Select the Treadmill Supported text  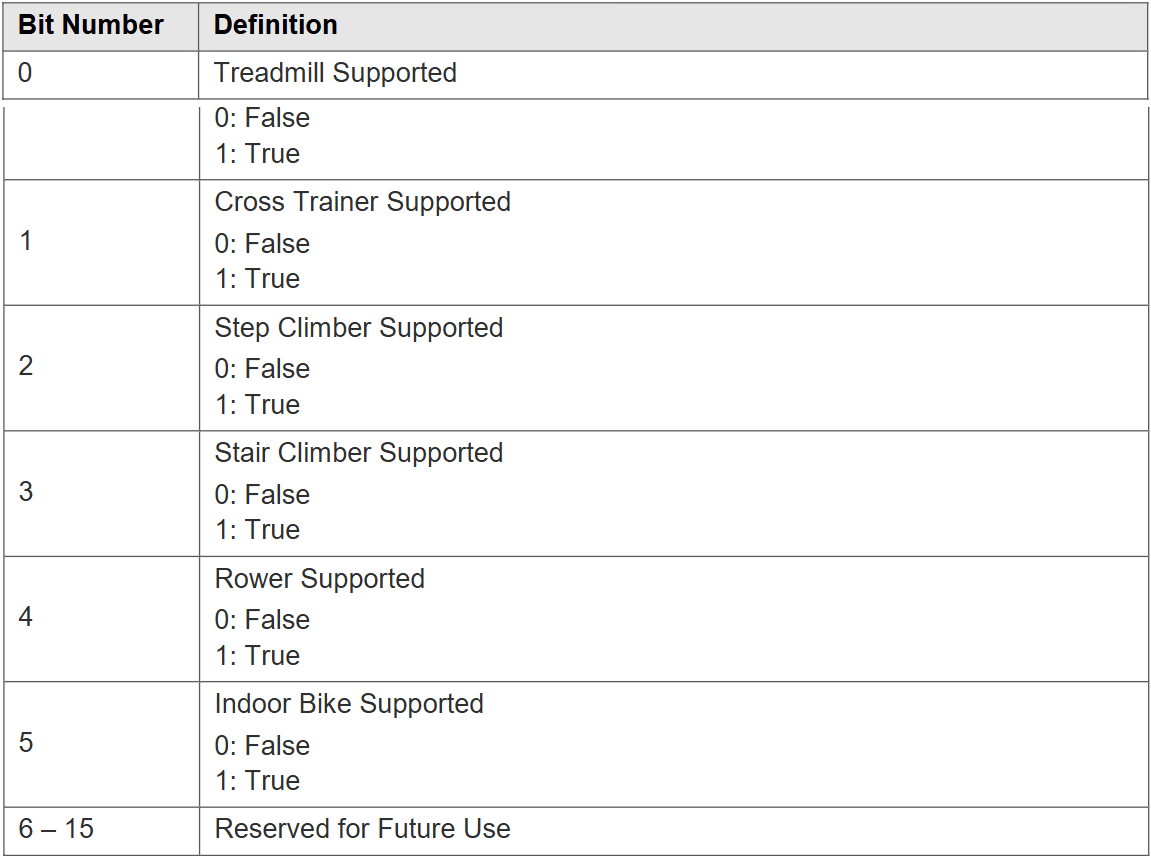(x=335, y=73)
